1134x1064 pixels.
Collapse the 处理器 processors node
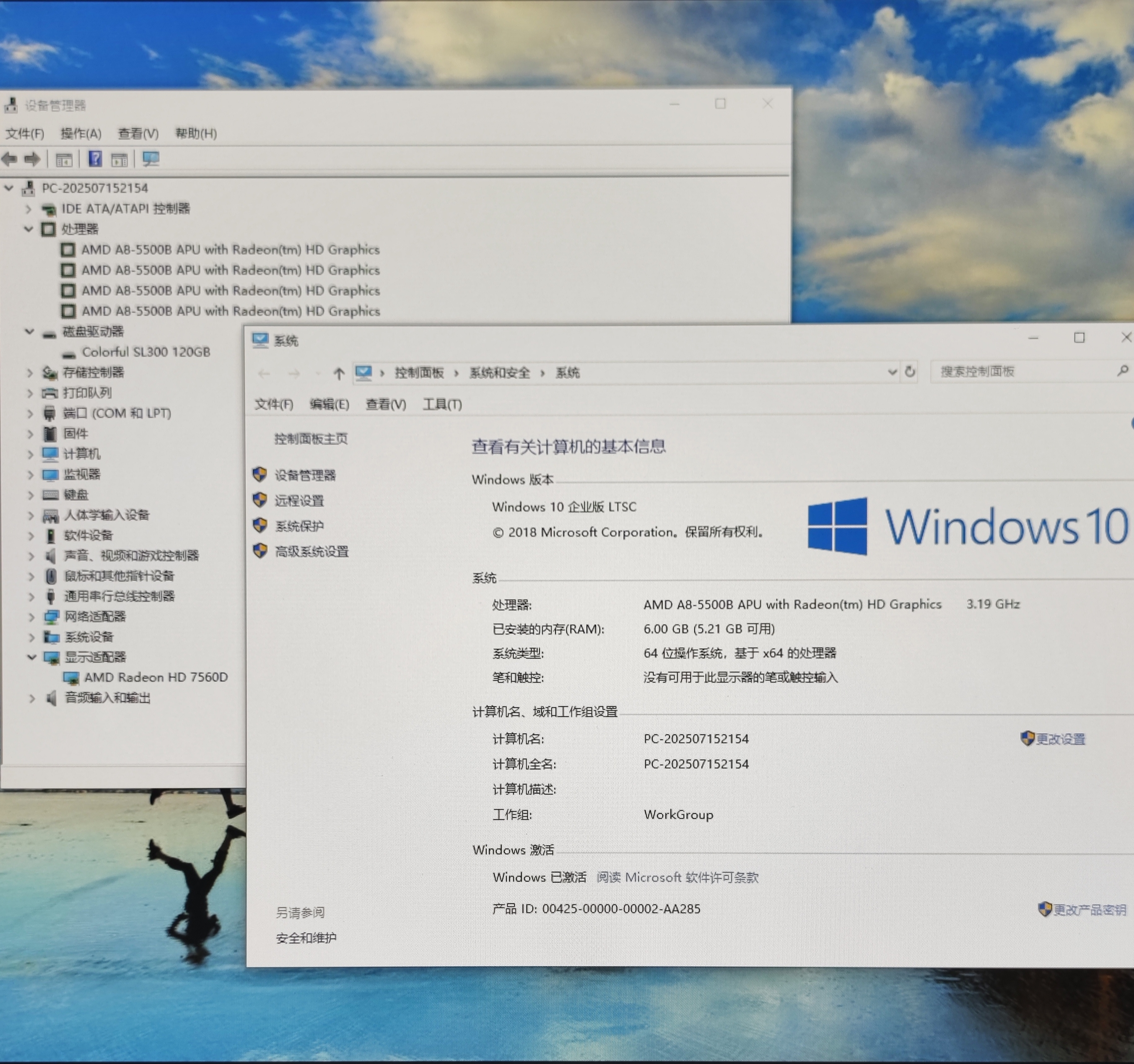[29, 229]
